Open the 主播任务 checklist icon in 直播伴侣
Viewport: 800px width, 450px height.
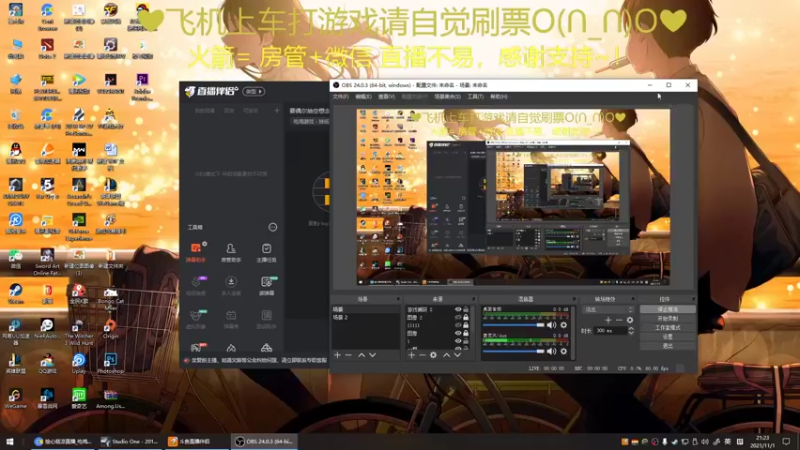[x=266, y=252]
